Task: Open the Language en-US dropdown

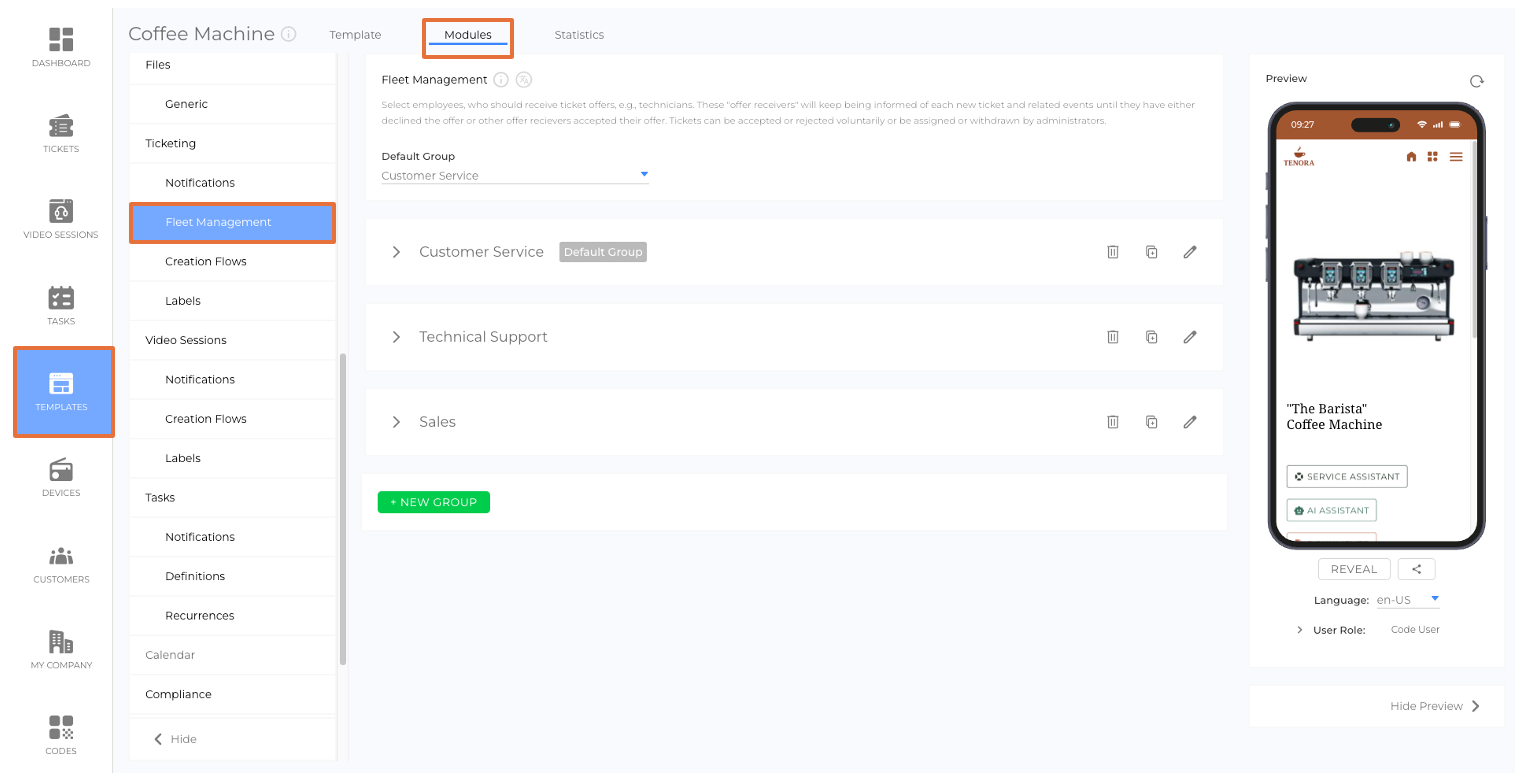Action: pos(1408,600)
